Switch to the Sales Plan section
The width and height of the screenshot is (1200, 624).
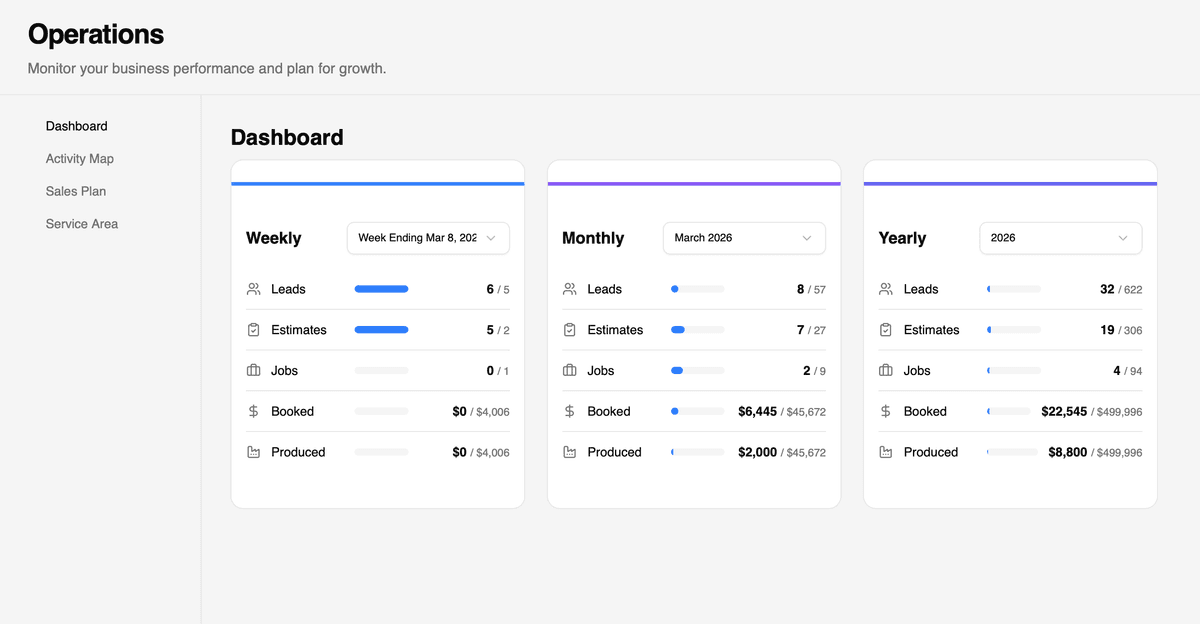76,191
